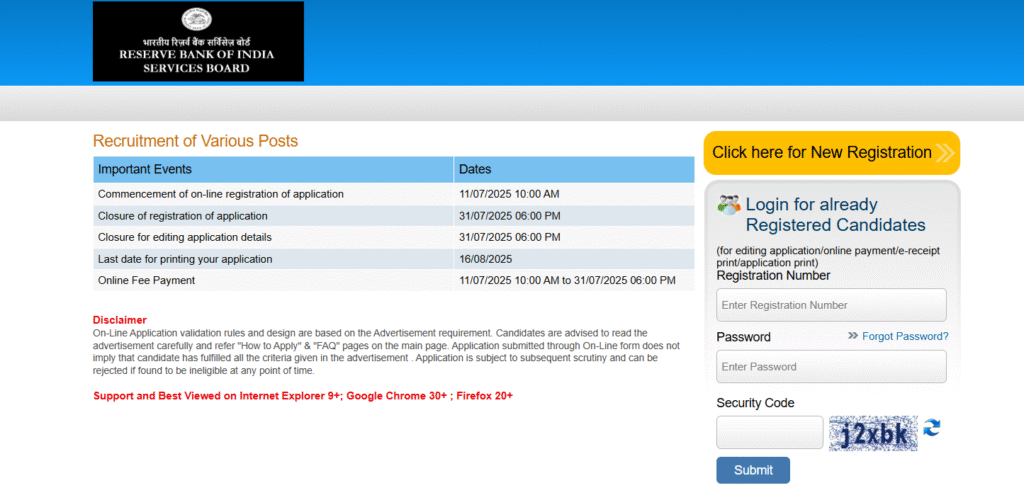Refresh the security code captcha
The width and height of the screenshot is (1024, 500).
click(x=932, y=428)
